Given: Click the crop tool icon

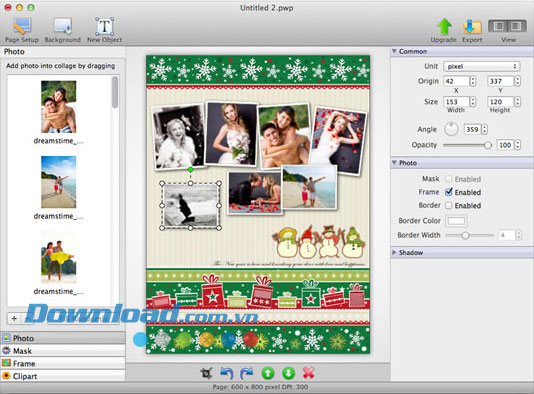Looking at the screenshot, I should pos(206,373).
